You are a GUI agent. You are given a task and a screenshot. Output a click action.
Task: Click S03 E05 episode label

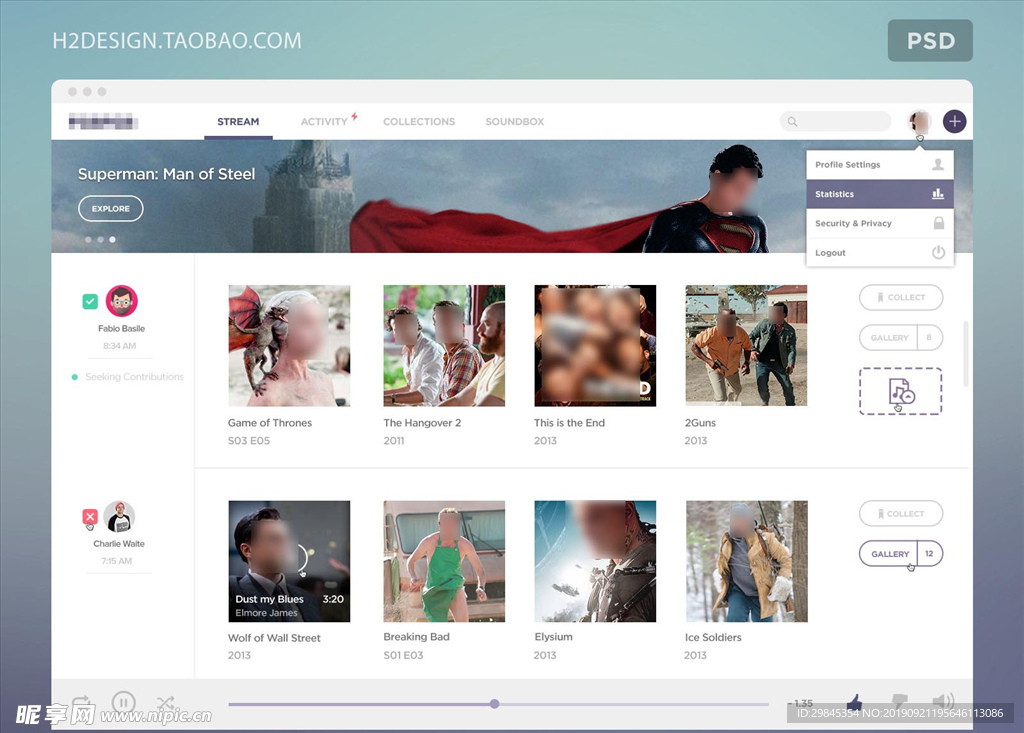(x=249, y=441)
